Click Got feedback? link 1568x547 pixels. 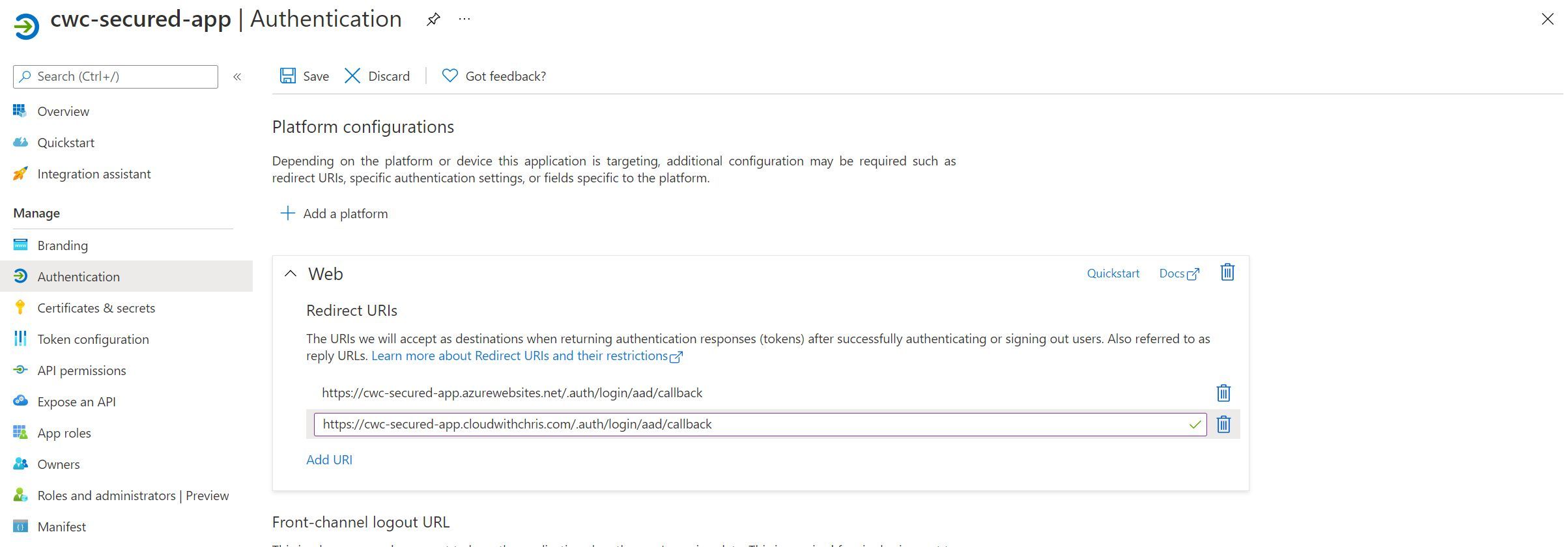[506, 76]
